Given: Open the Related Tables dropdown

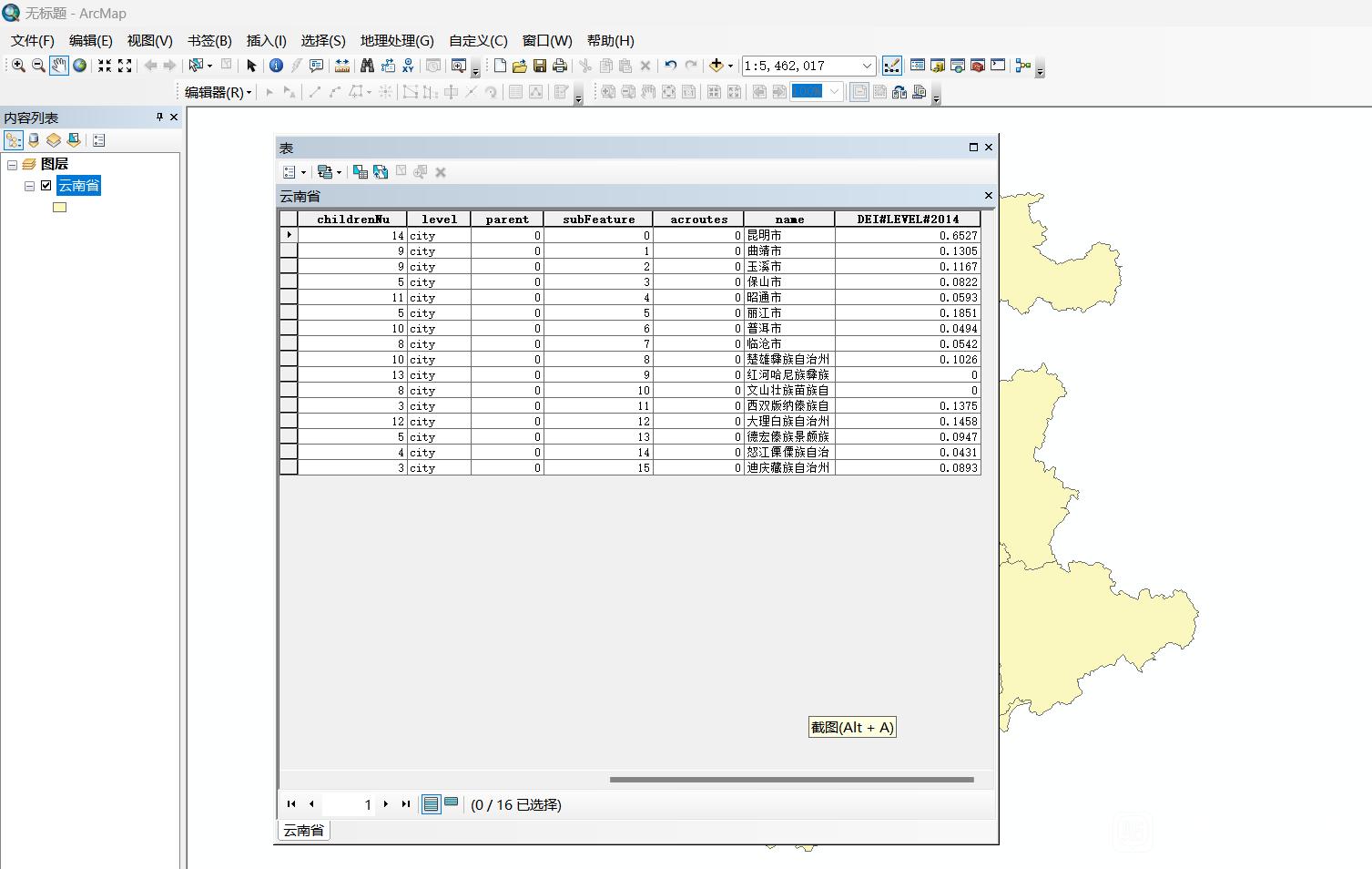Looking at the screenshot, I should 329,172.
